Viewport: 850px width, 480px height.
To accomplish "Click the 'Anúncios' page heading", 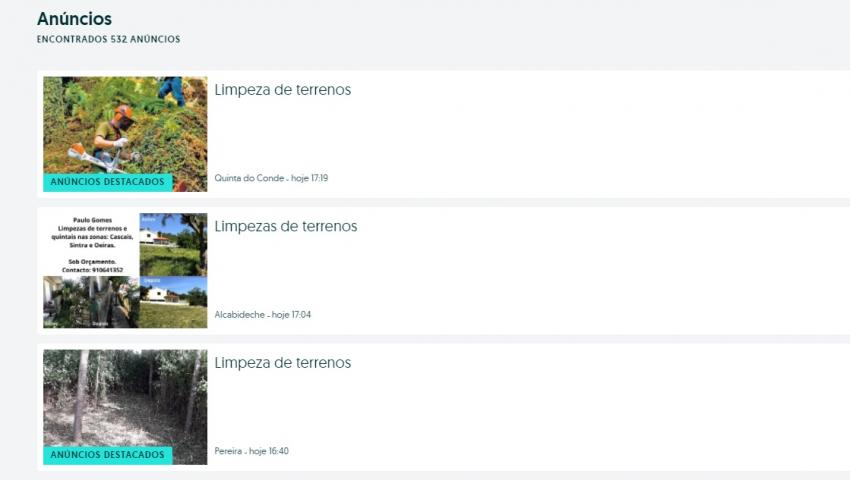I will pos(74,19).
